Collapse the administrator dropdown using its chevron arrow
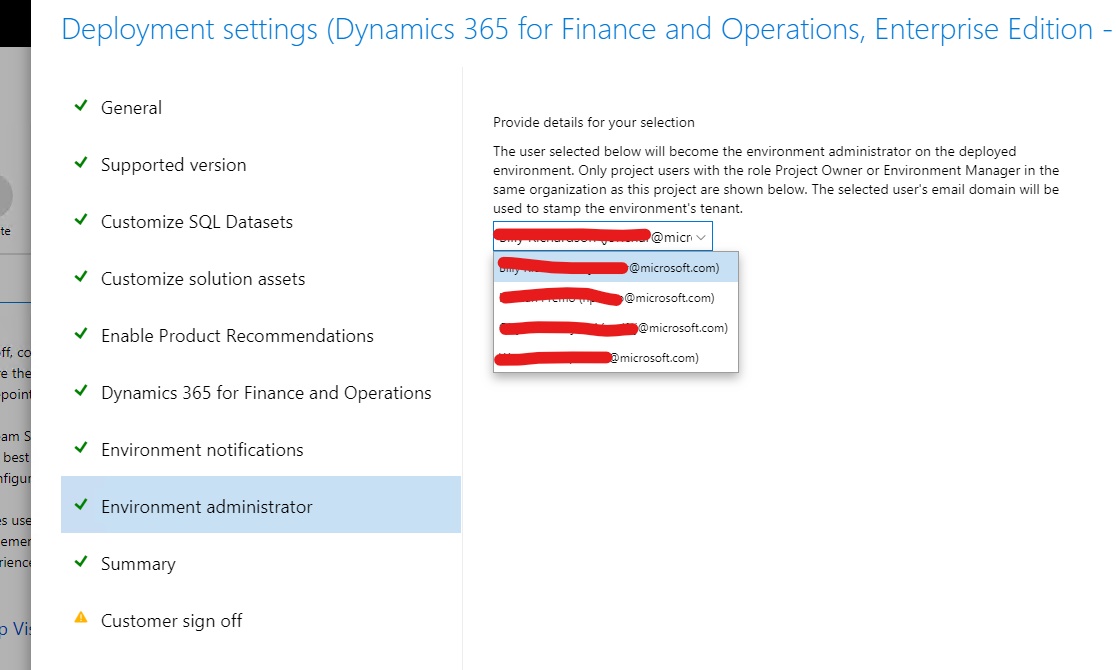 (x=701, y=237)
